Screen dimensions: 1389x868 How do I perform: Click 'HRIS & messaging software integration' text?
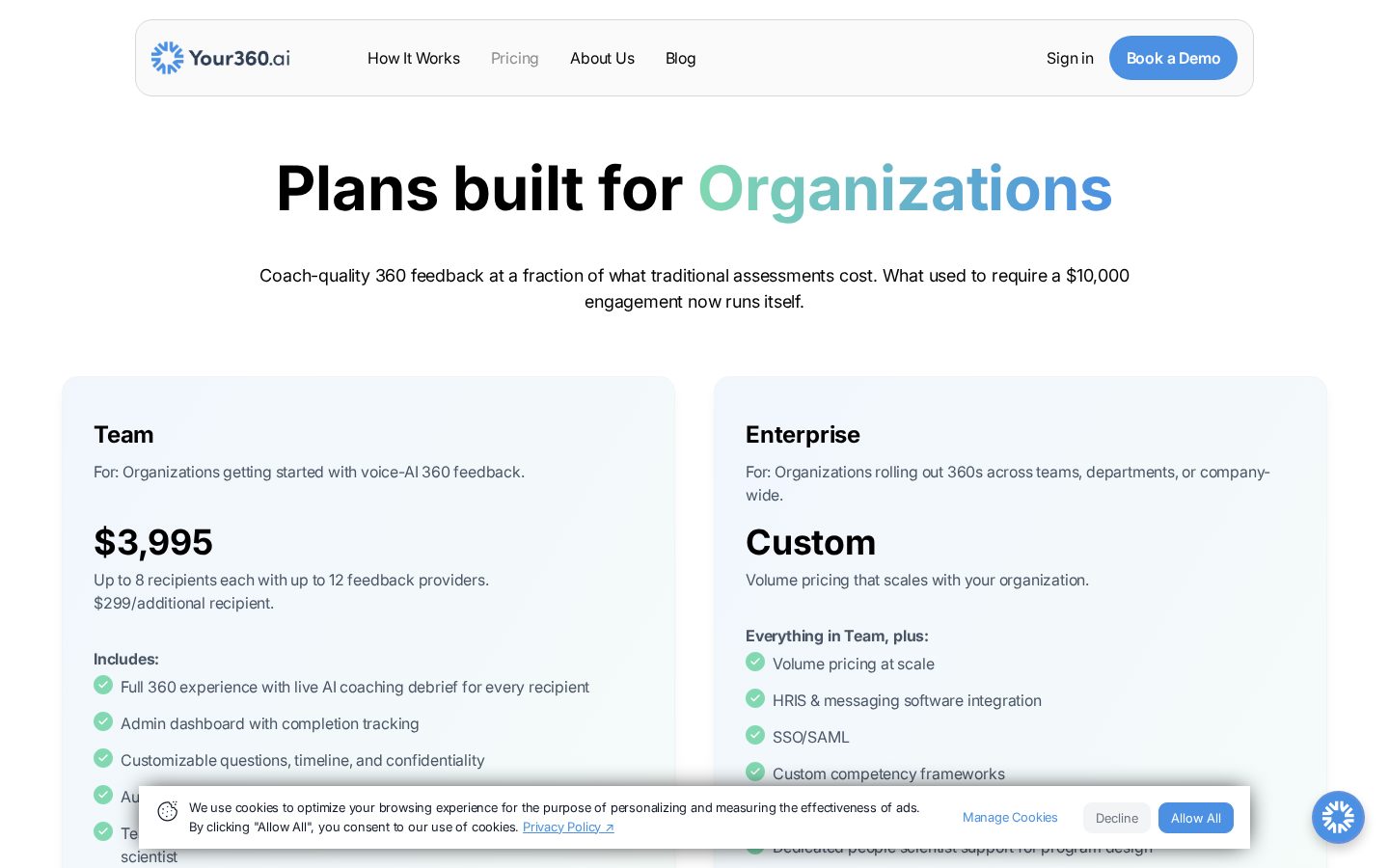pos(907,700)
